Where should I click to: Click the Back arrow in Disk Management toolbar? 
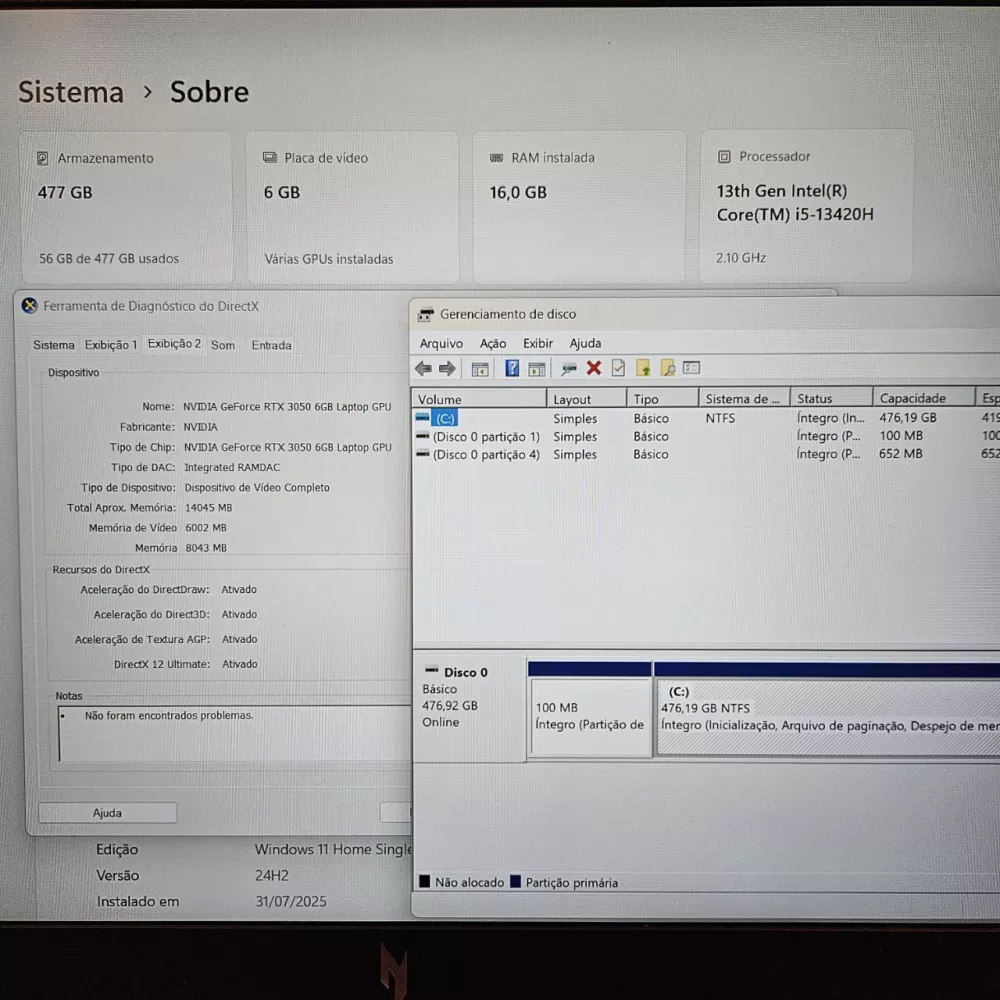[423, 368]
